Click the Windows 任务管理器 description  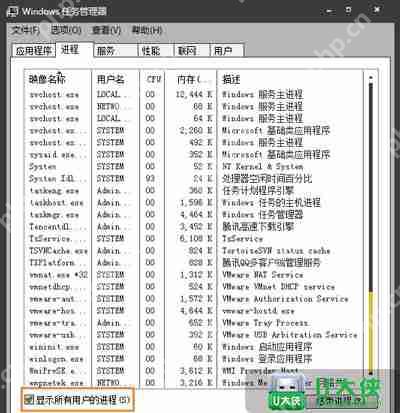(263, 215)
